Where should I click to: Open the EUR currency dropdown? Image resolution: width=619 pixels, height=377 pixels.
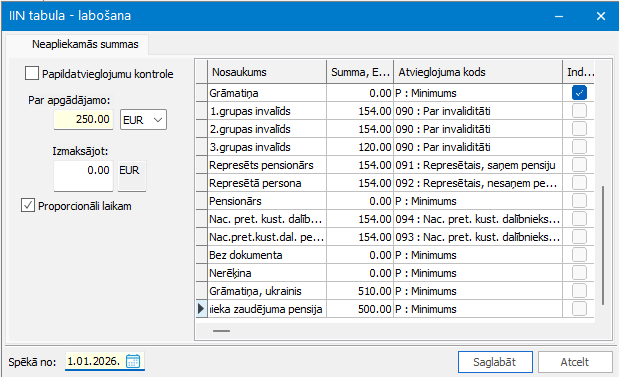143,120
